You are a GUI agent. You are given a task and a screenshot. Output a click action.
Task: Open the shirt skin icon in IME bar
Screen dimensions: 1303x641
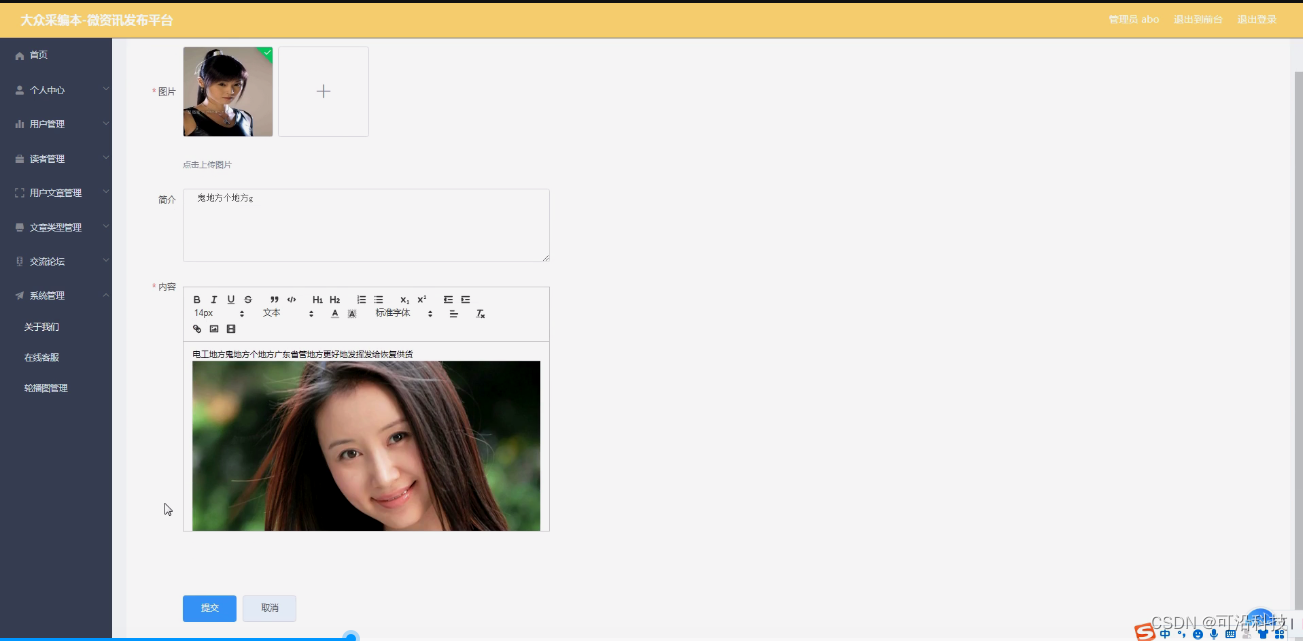point(1262,633)
